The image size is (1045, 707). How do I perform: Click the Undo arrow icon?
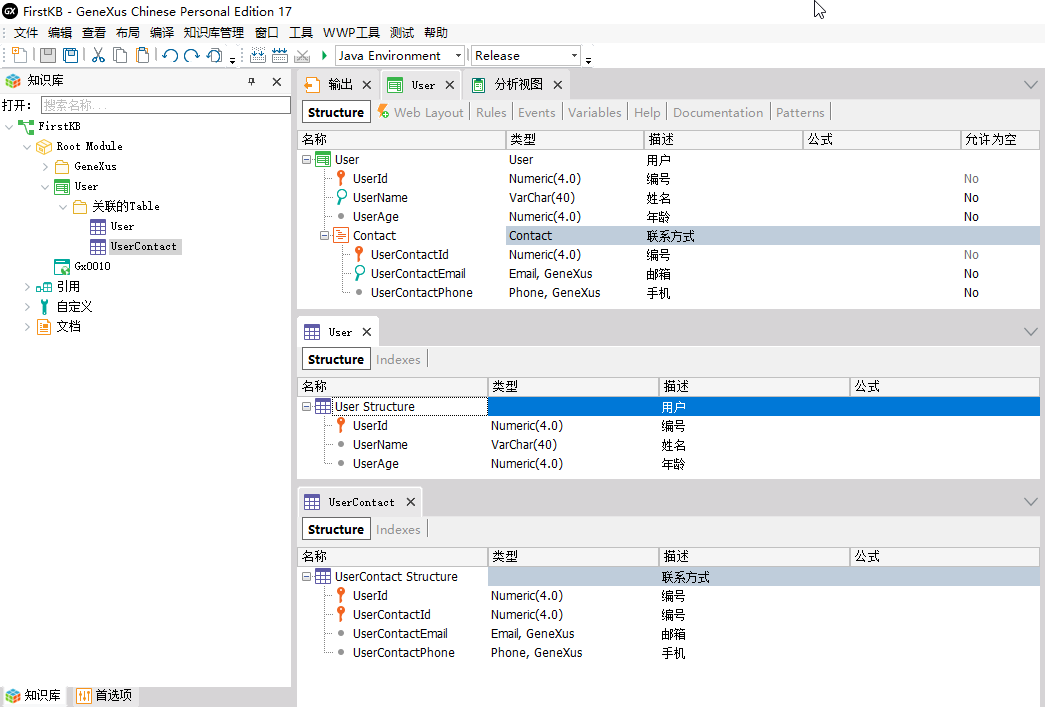pyautogui.click(x=170, y=55)
